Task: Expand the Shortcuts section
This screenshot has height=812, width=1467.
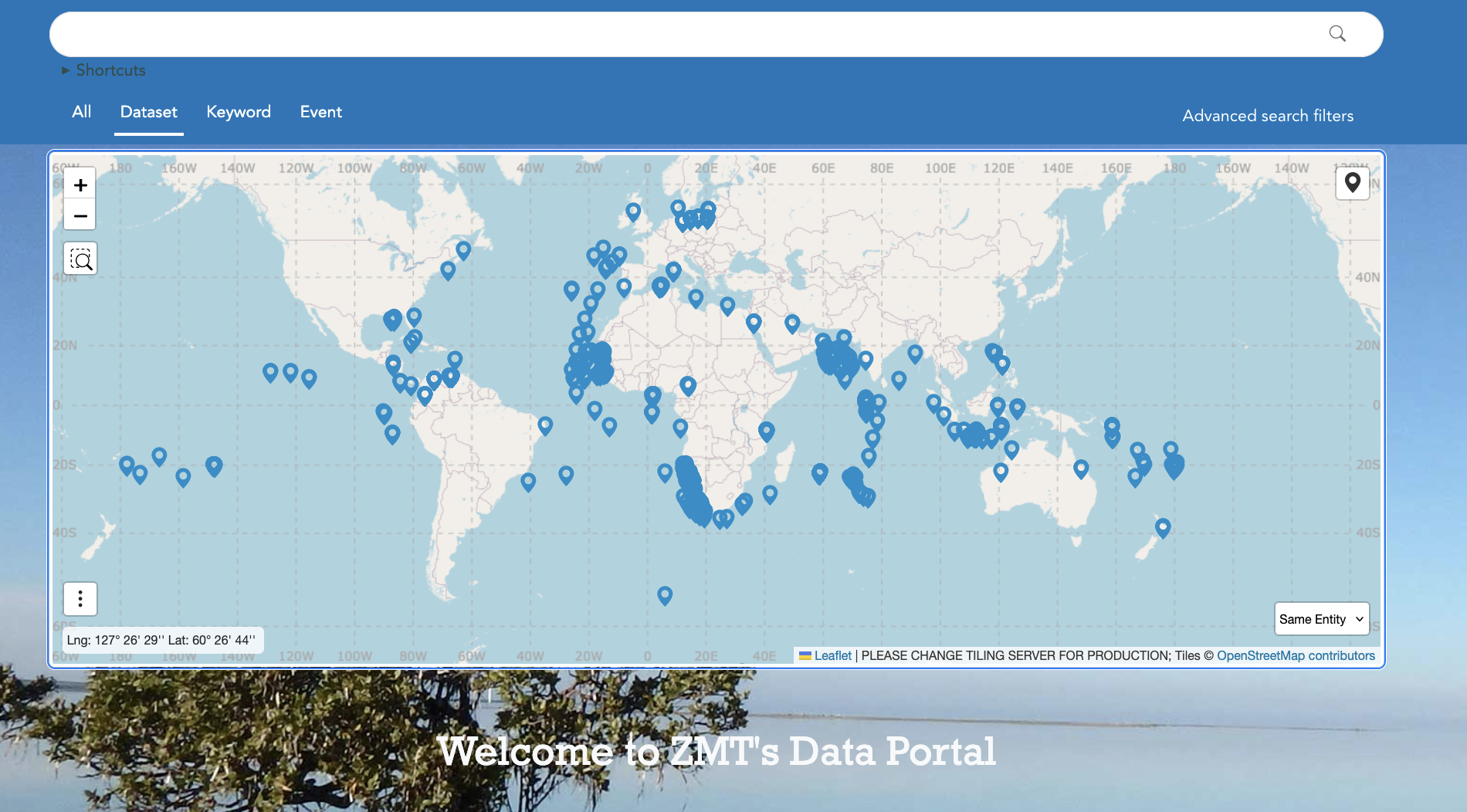Action: [104, 70]
